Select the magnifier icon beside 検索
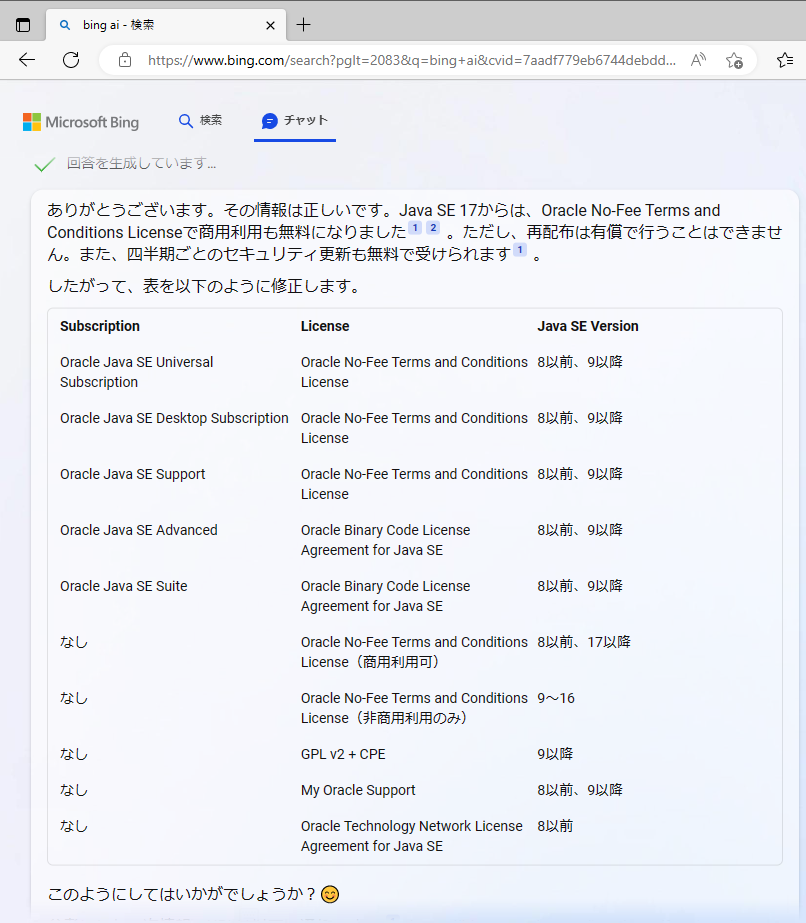This screenshot has width=806, height=923. point(187,120)
